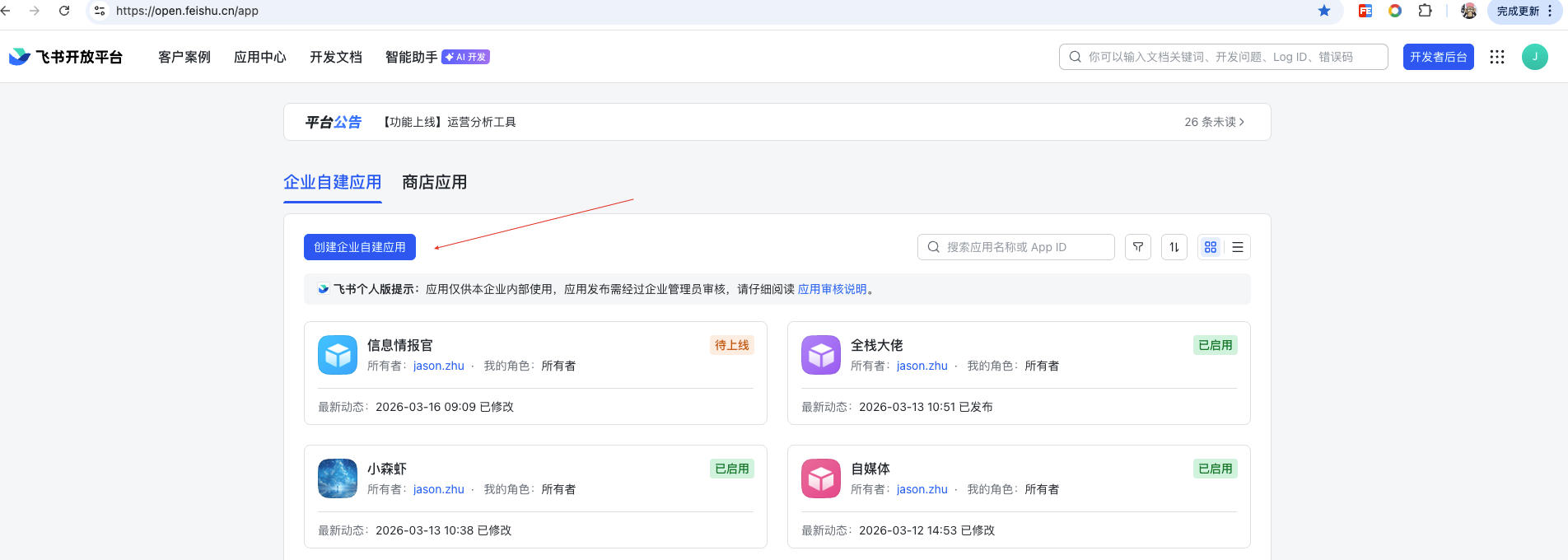Click '2026-03-16 09:09 已修改' activity text

[445, 407]
